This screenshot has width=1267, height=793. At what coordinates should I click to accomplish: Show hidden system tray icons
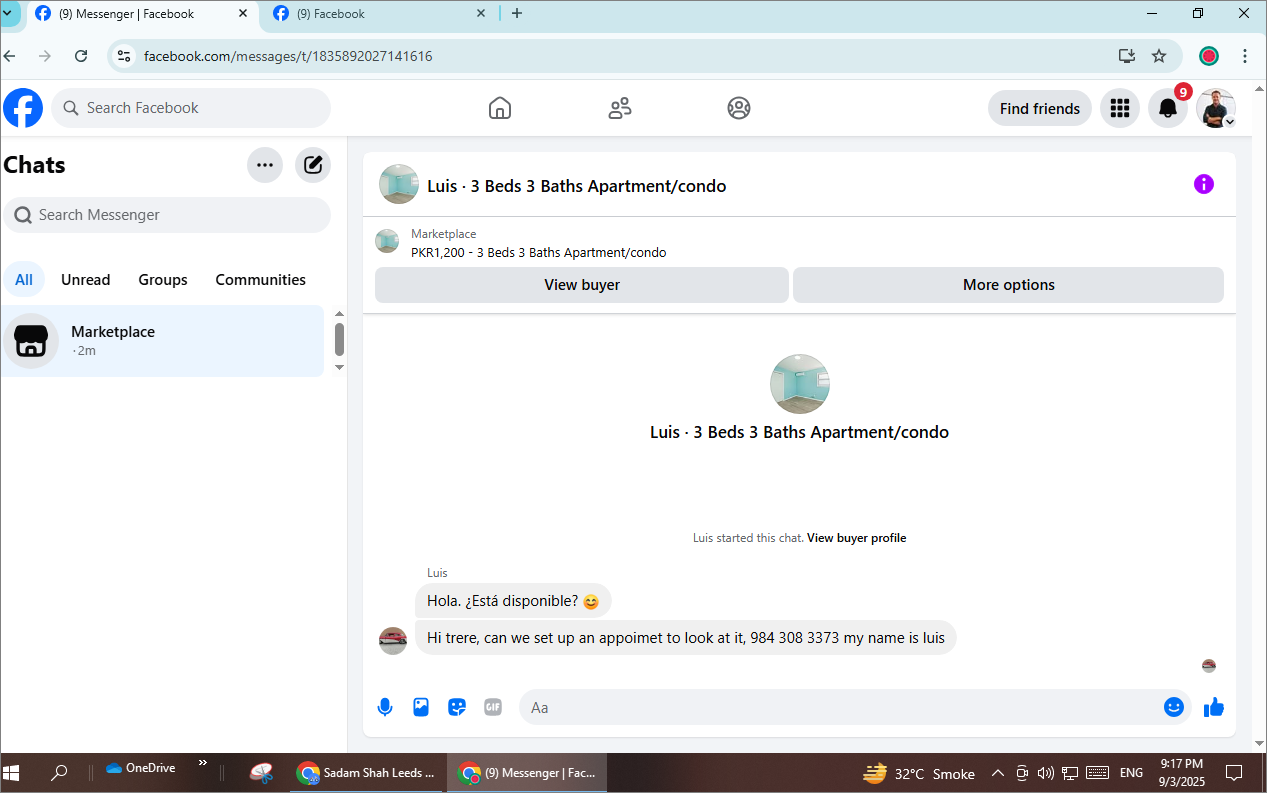point(997,773)
